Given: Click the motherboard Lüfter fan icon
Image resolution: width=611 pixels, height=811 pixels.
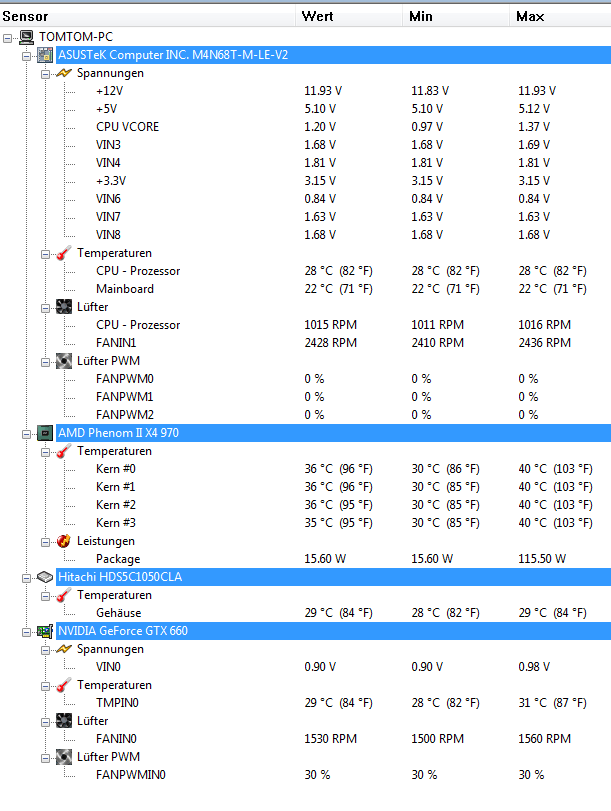Looking at the screenshot, I should (64, 307).
